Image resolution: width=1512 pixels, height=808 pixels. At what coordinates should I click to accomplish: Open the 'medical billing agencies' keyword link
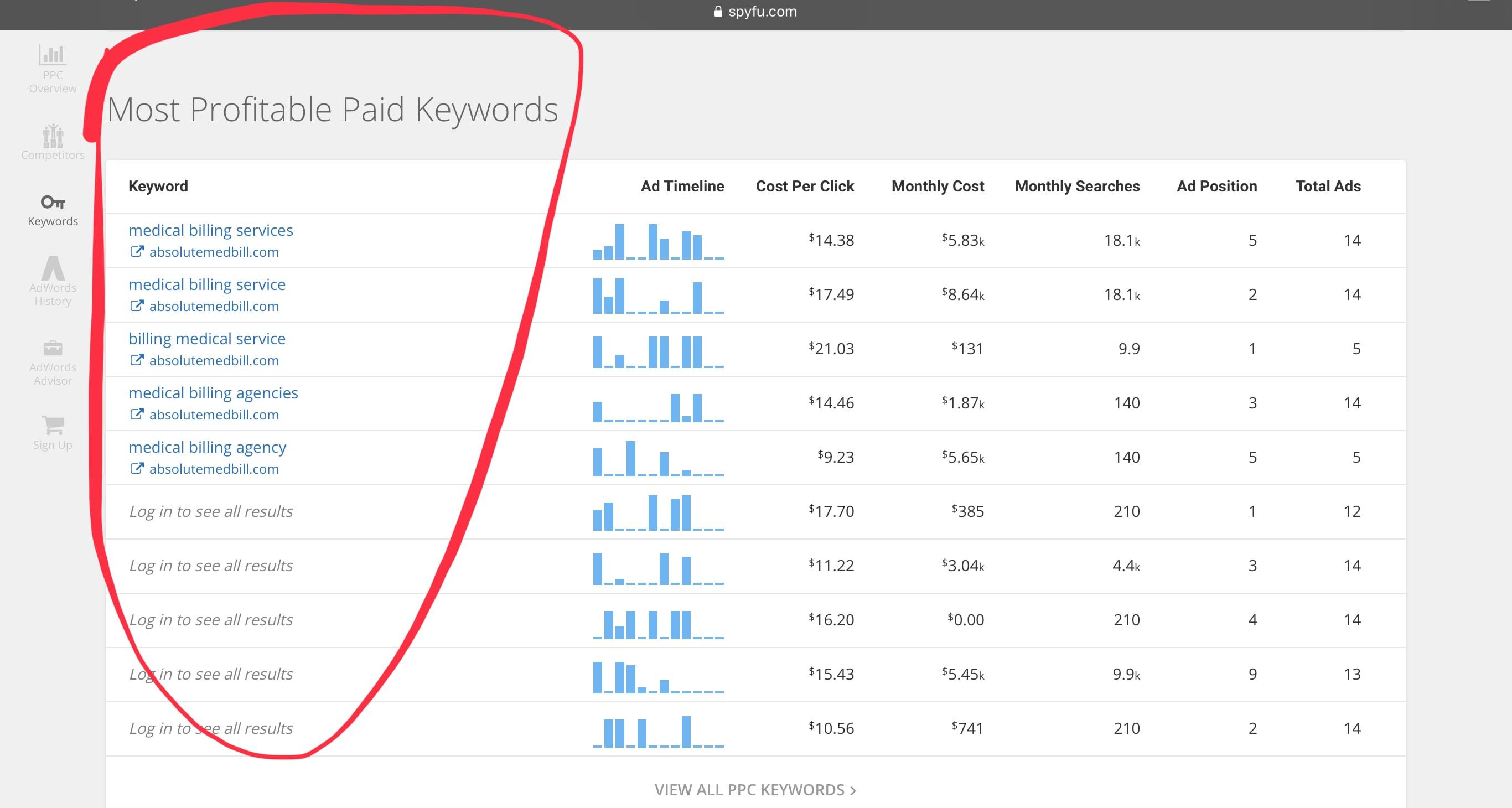213,392
